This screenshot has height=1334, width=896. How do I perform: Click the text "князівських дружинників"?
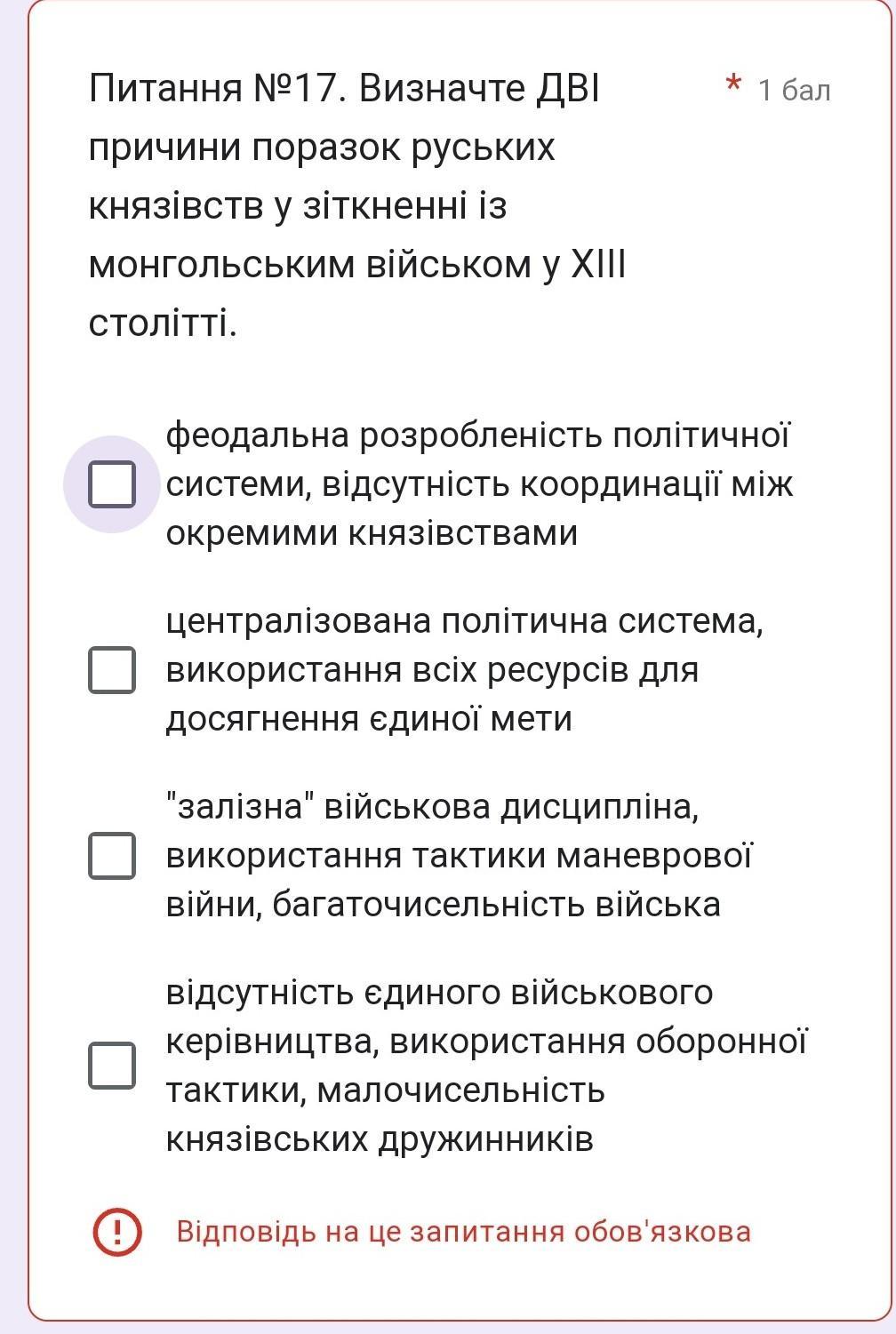point(380,1138)
